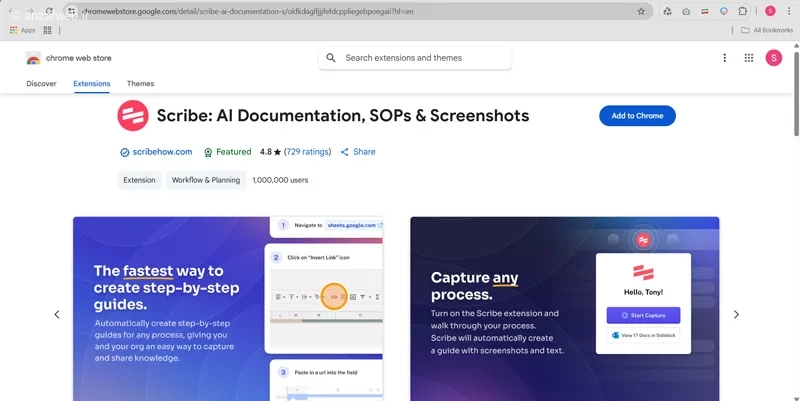Click the Workflow & Planning chip
The image size is (800, 401).
point(206,180)
